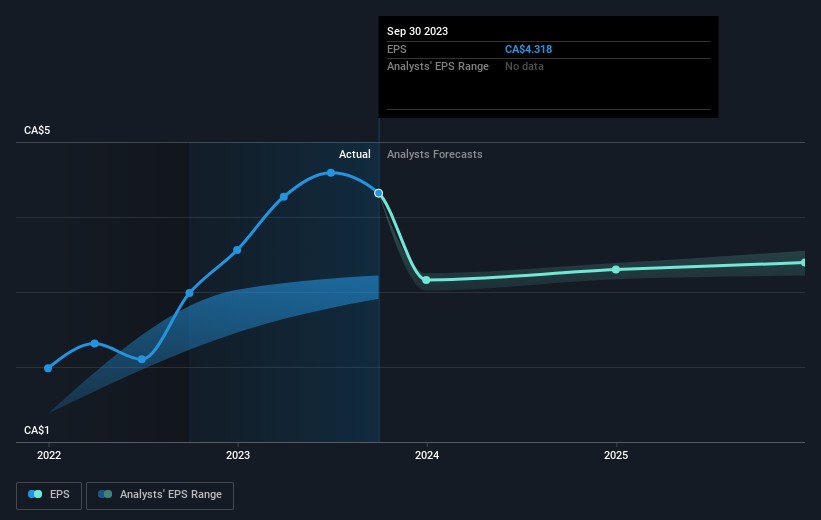Screen dimensions: 821x520
Task: Click the No data text in tooltip
Action: point(524,67)
